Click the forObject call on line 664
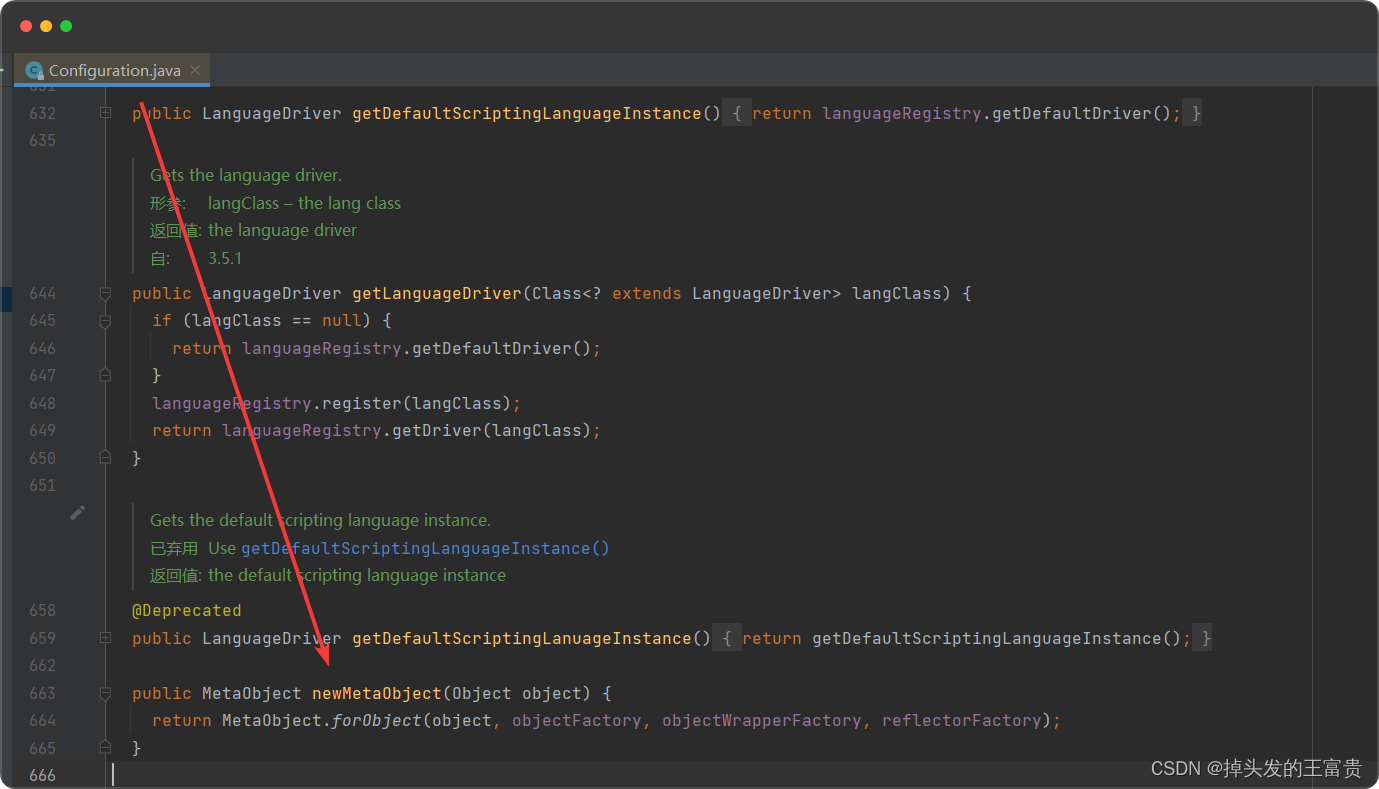The image size is (1379, 789). pos(377,720)
